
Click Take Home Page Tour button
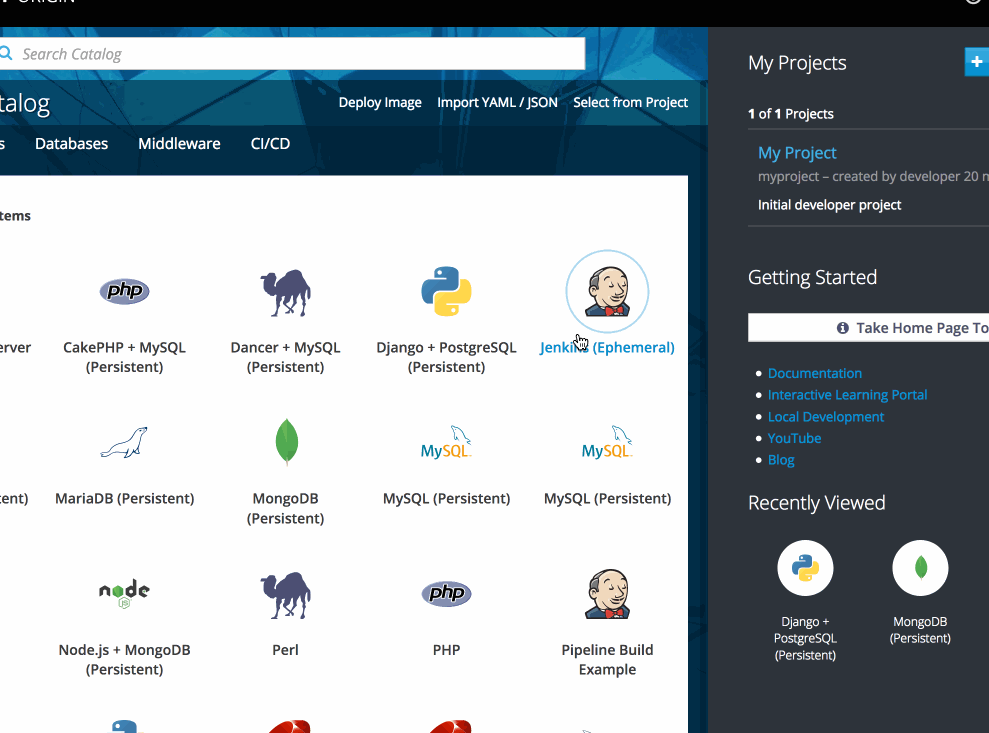869,328
